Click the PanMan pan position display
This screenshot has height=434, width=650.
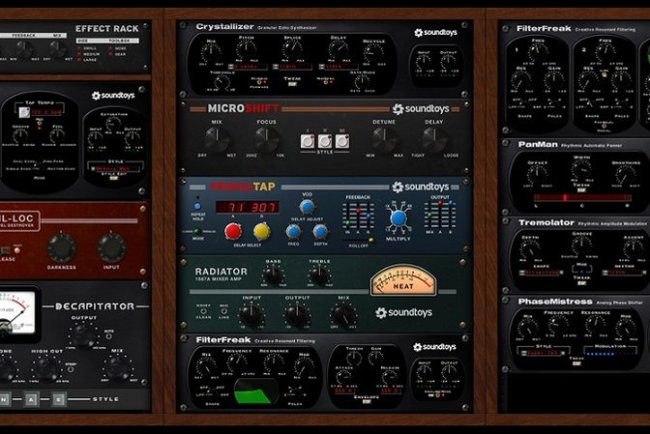click(x=582, y=198)
